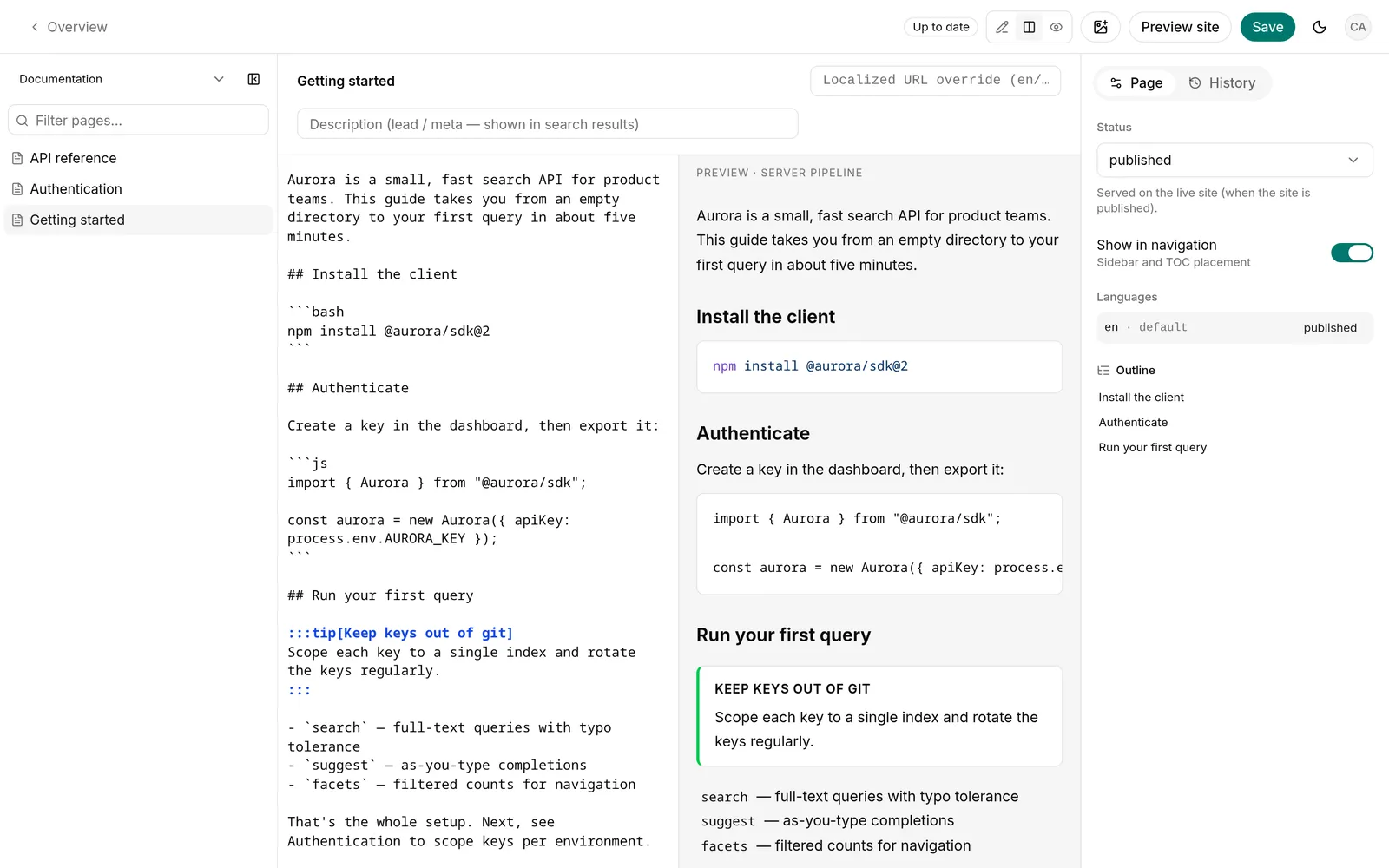
Task: Jump to Install the client outline entry
Action: [x=1141, y=398]
